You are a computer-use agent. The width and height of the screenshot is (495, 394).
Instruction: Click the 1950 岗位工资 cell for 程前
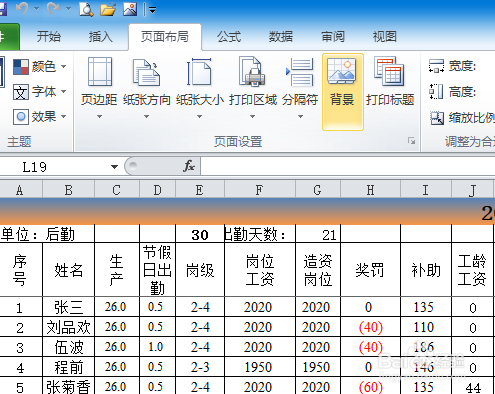click(260, 367)
